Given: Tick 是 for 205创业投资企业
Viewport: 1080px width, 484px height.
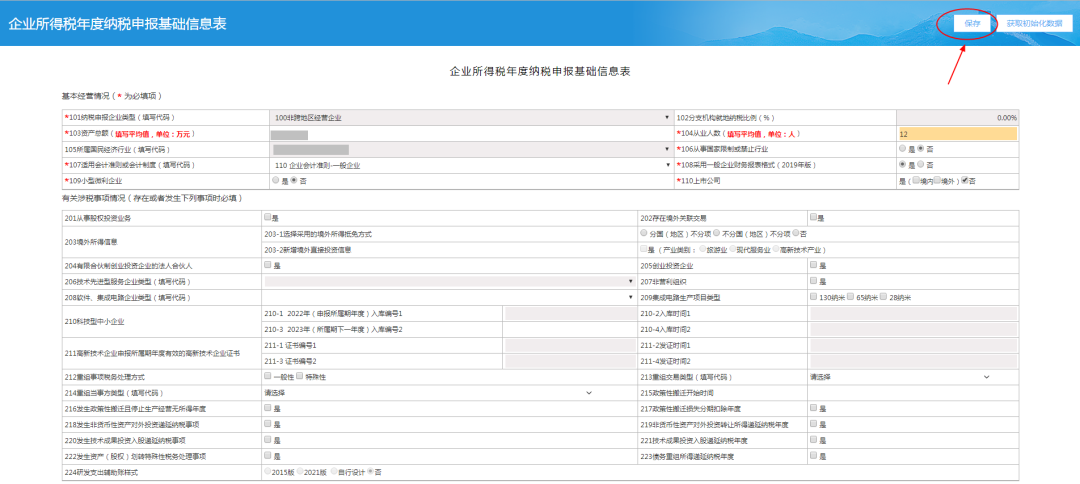Looking at the screenshot, I should (x=813, y=266).
